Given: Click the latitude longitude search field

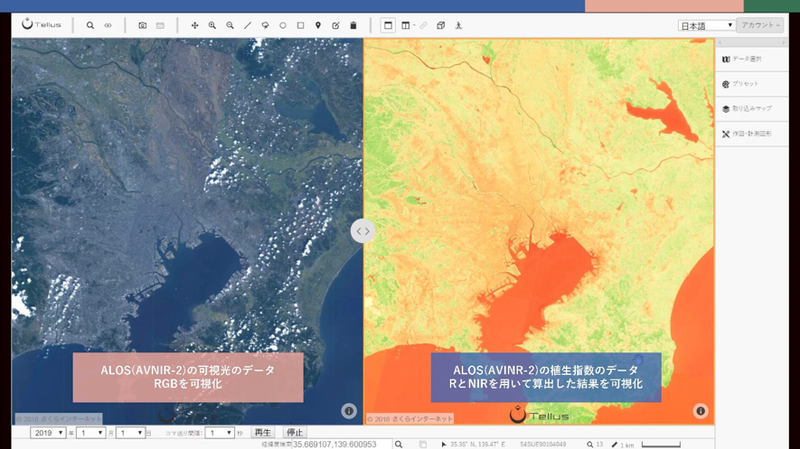Looking at the screenshot, I should click(x=342, y=444).
